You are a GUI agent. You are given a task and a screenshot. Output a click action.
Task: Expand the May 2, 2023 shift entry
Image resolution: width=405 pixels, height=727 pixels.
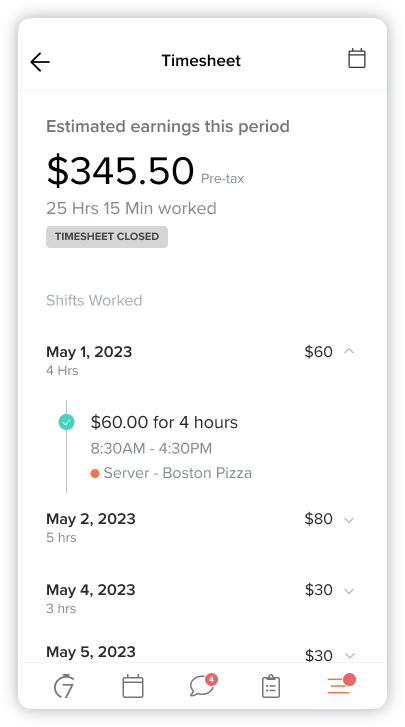coord(349,520)
